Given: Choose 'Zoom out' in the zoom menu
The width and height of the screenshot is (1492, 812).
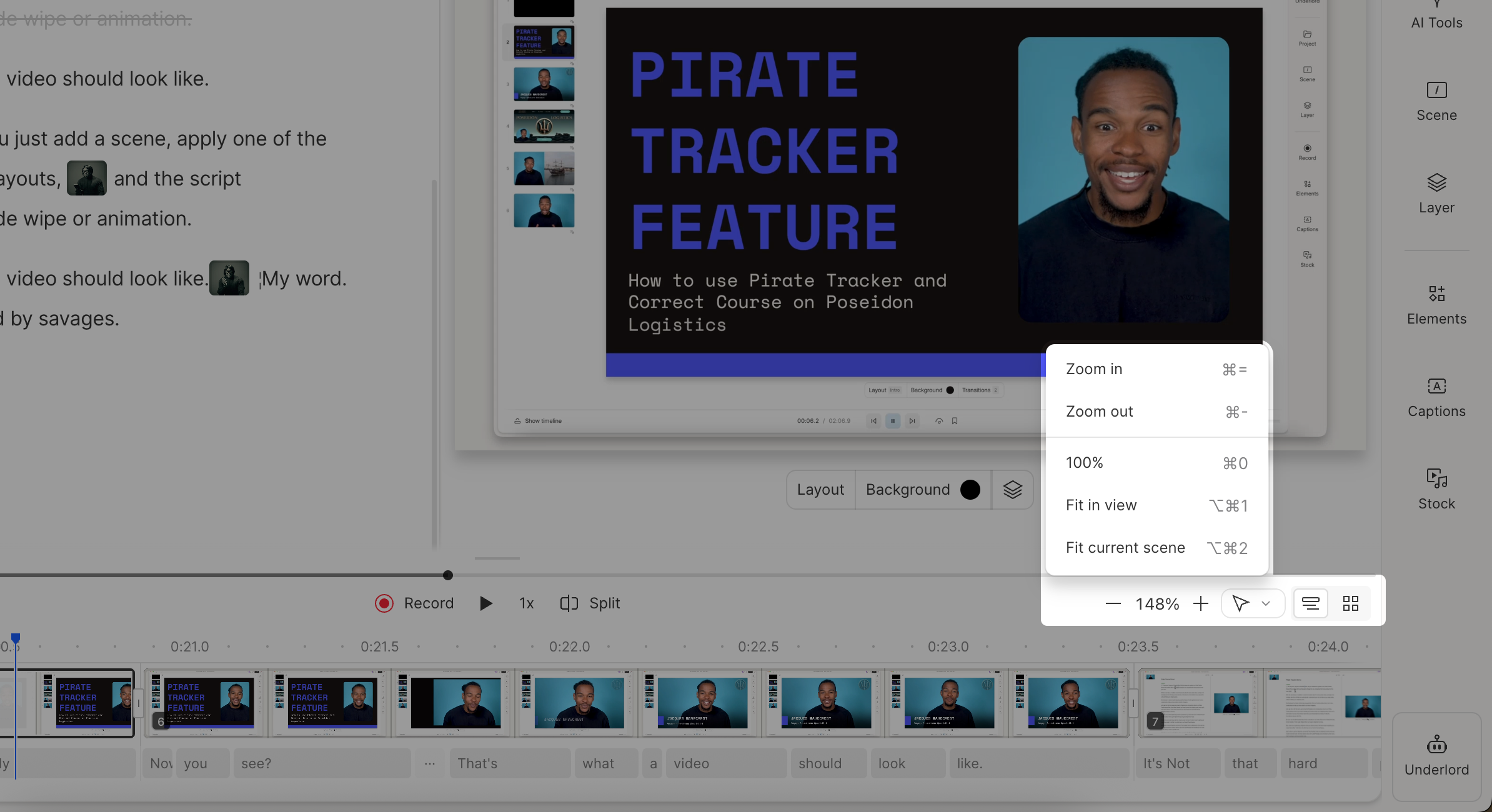Looking at the screenshot, I should tap(1099, 411).
